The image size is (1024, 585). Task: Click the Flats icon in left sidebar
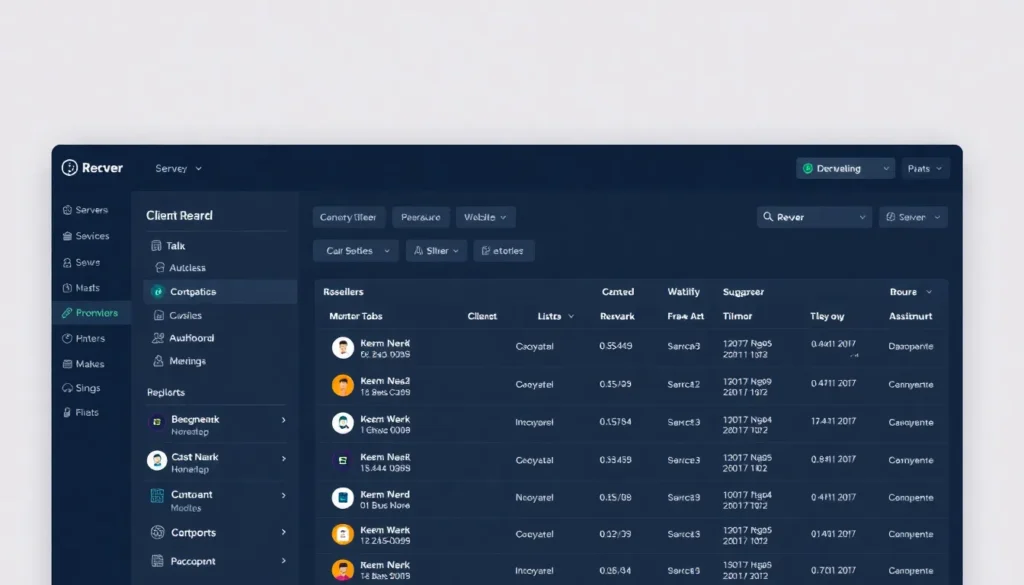pos(67,412)
